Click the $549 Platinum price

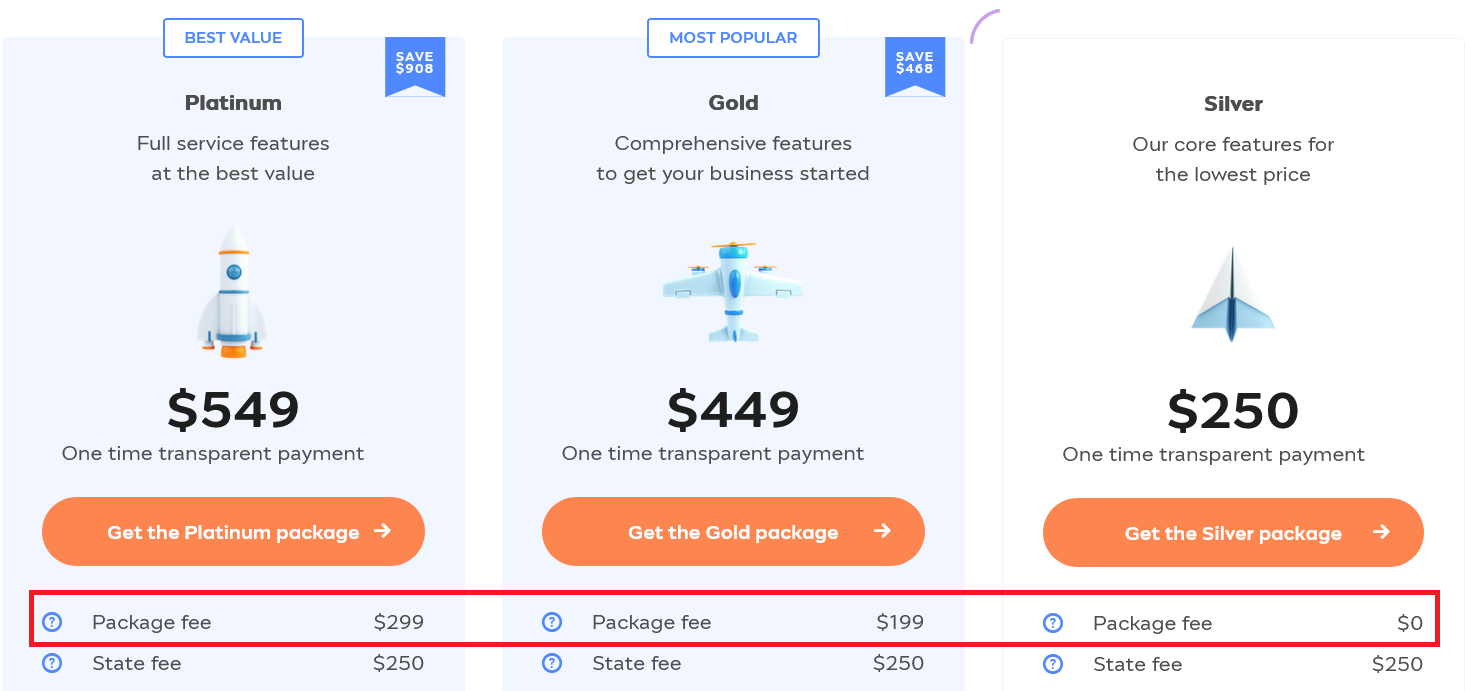coord(233,409)
